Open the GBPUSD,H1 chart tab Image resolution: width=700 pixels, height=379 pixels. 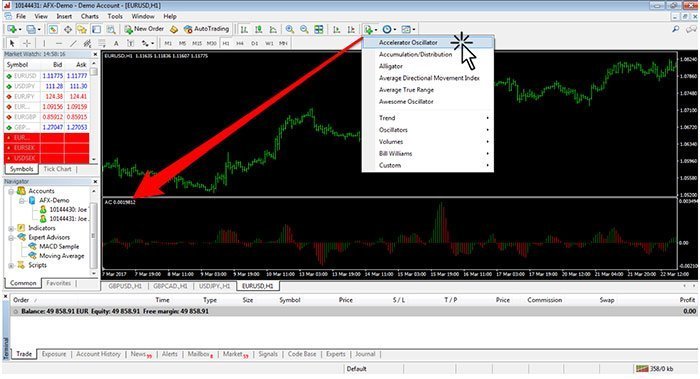tap(125, 286)
